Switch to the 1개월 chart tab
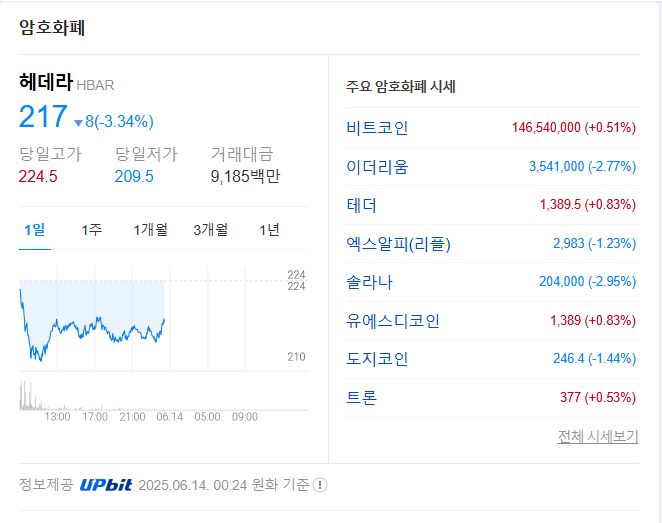Viewport: 662px width, 523px height. point(150,230)
